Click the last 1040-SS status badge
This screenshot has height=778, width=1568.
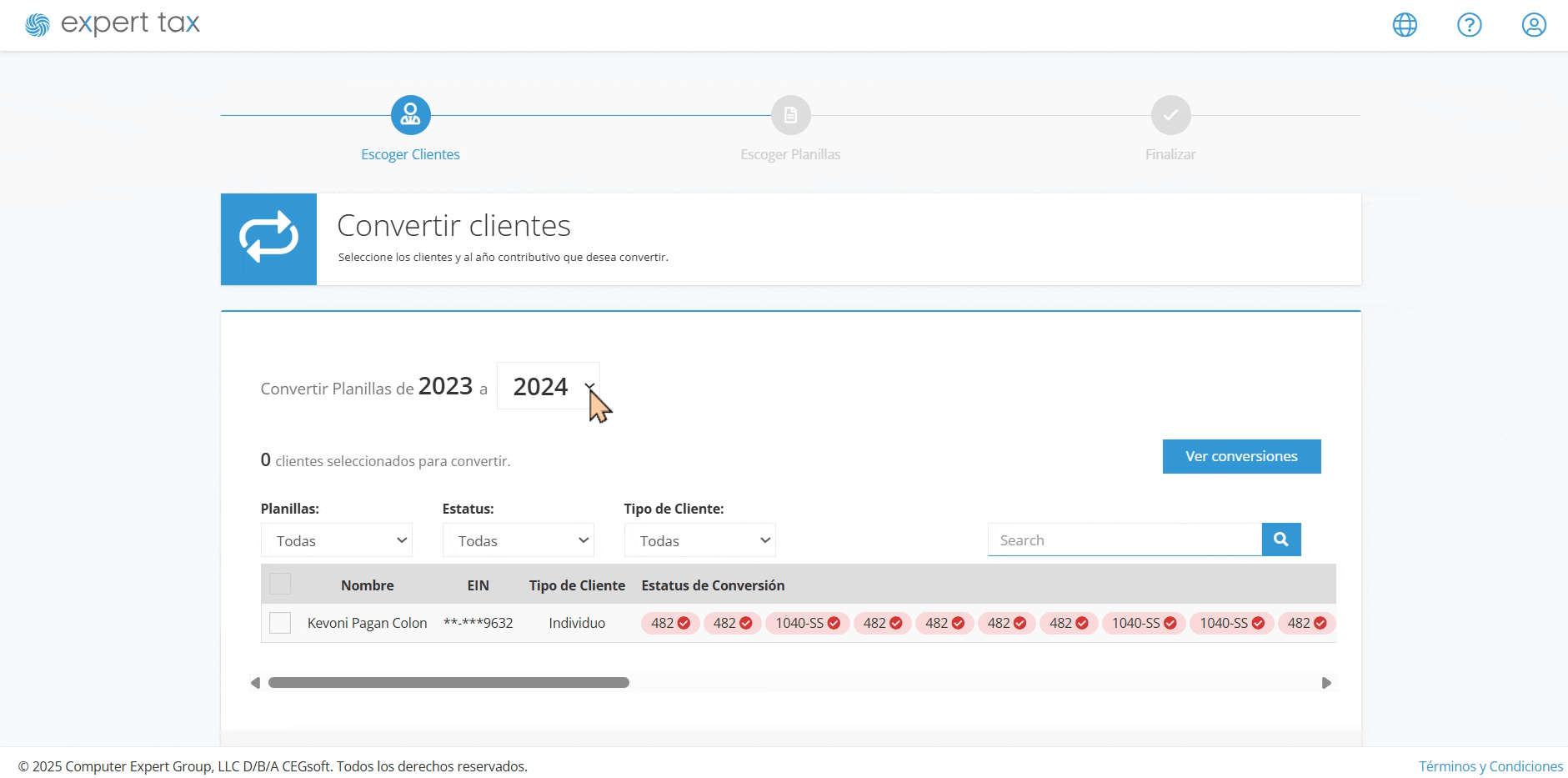pyautogui.click(x=1231, y=623)
